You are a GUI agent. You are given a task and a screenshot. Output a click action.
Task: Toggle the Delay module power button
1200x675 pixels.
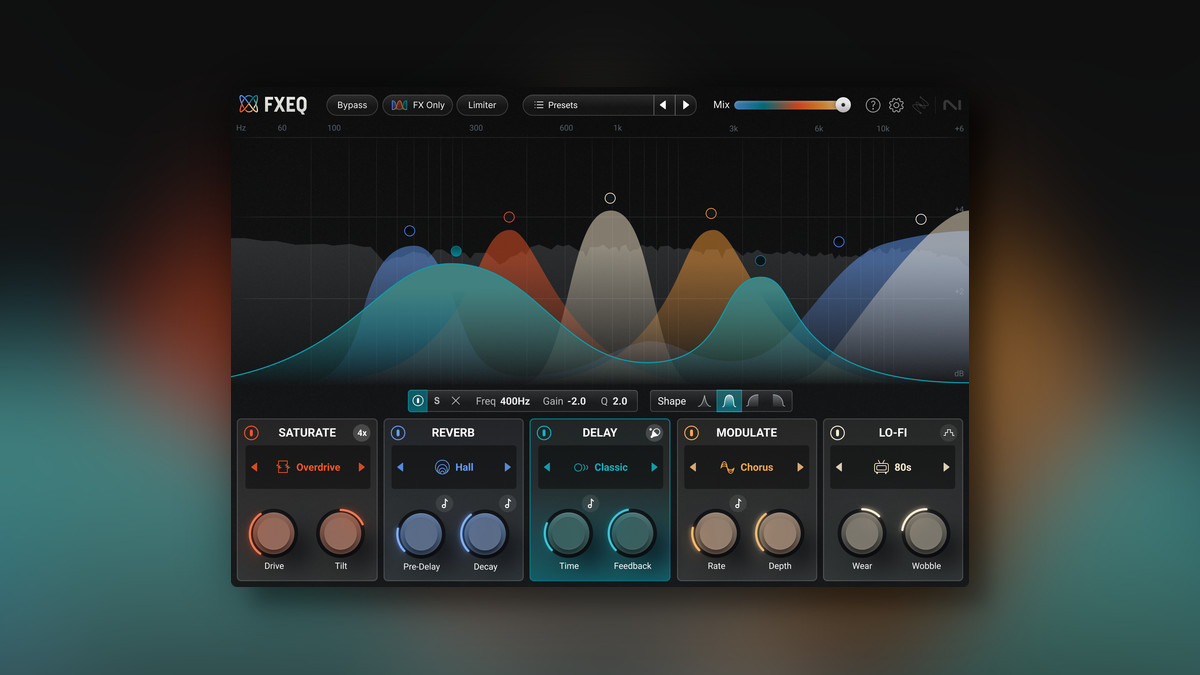pyautogui.click(x=544, y=433)
